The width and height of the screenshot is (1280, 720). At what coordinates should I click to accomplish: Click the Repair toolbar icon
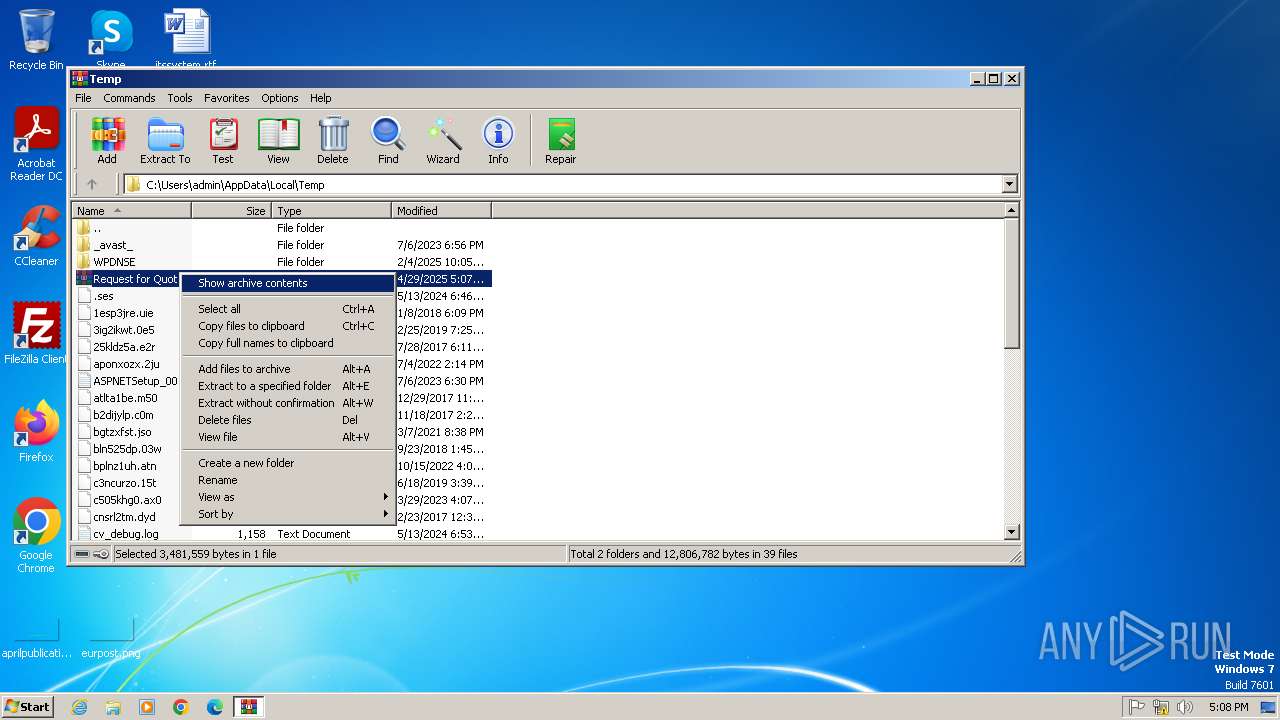tap(560, 141)
